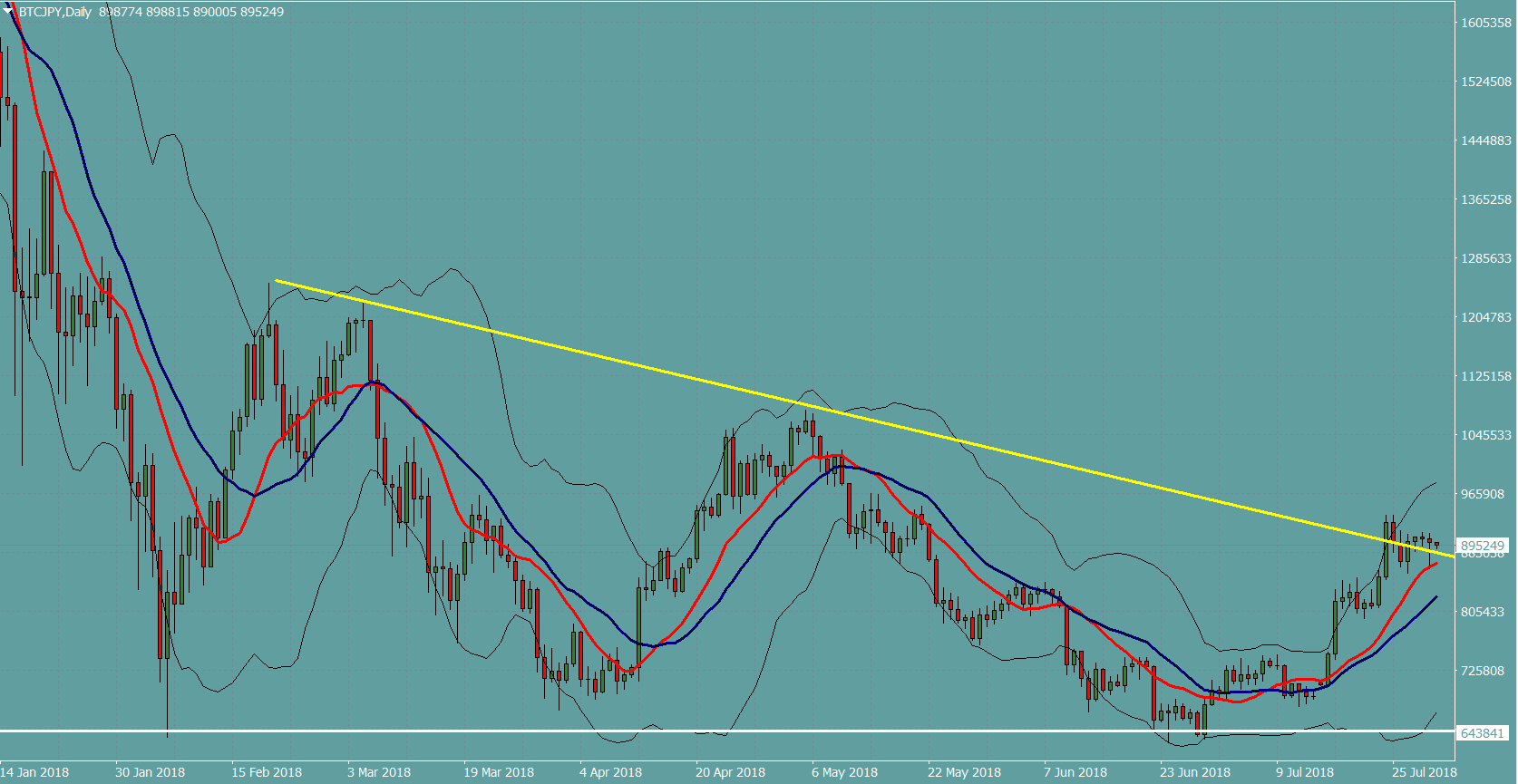Click the 643841 support level price tag
Screen dimensions: 1518x784
(1483, 733)
